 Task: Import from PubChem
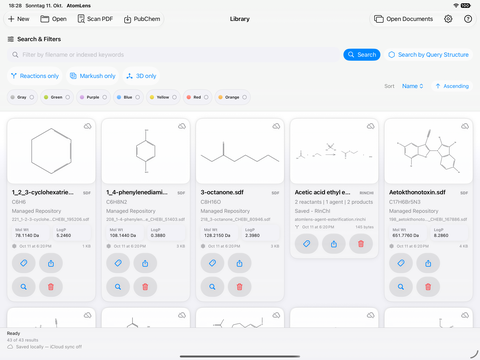142,19
